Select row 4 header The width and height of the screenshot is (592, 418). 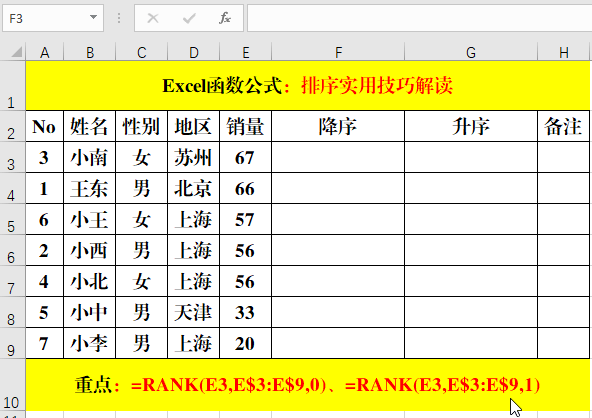[x=12, y=188]
